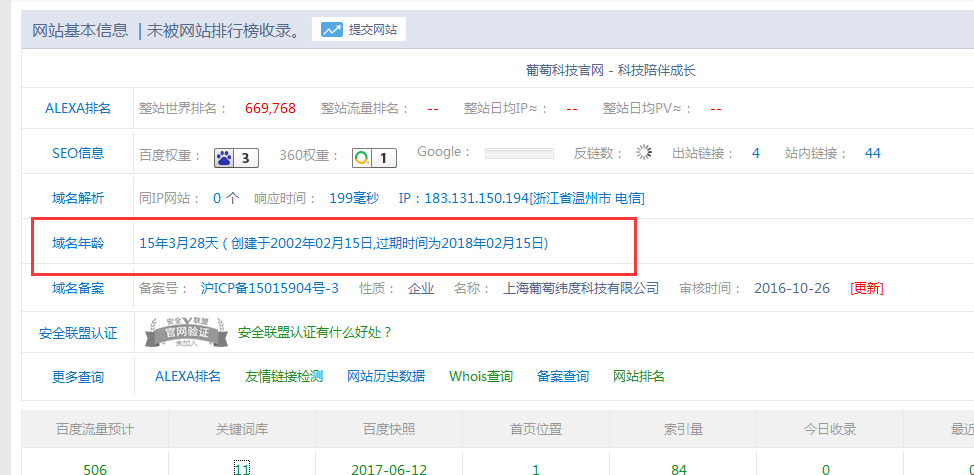
Task: Open ICP record 沪ICP备15015904号-3
Action: [270, 288]
